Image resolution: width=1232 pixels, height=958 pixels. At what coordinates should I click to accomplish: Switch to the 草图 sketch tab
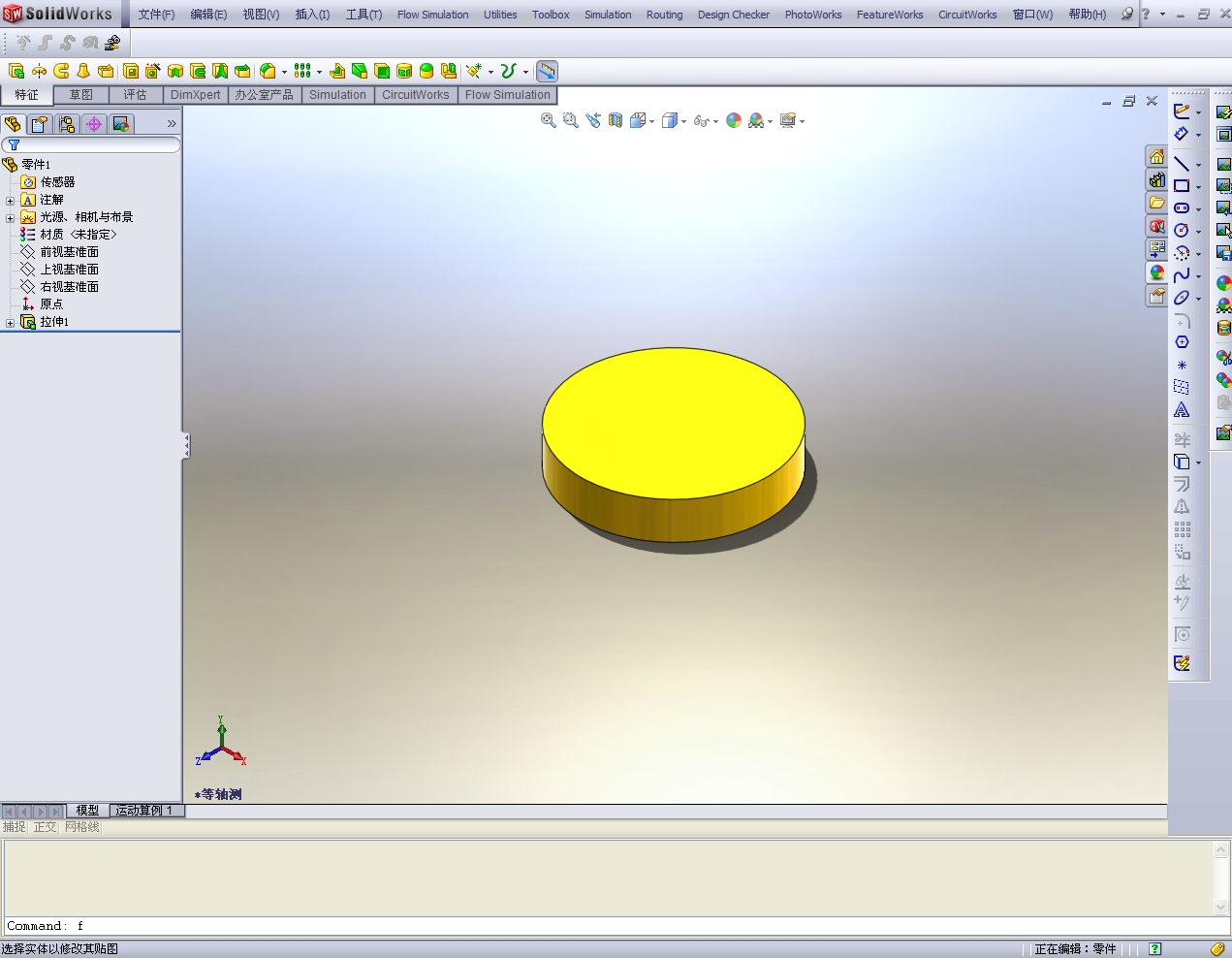point(81,95)
